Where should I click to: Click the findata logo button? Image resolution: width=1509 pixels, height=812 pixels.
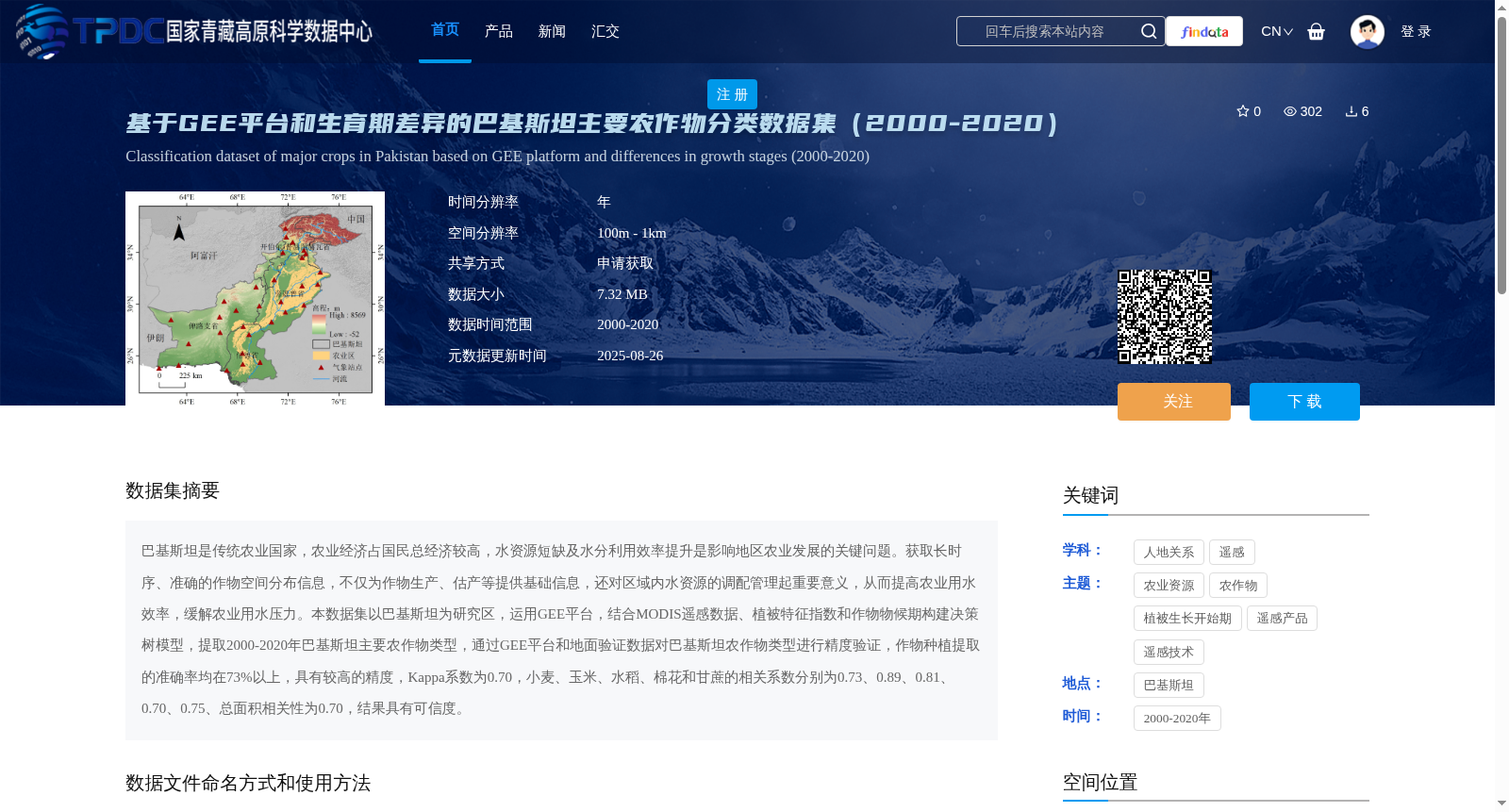tap(1204, 31)
